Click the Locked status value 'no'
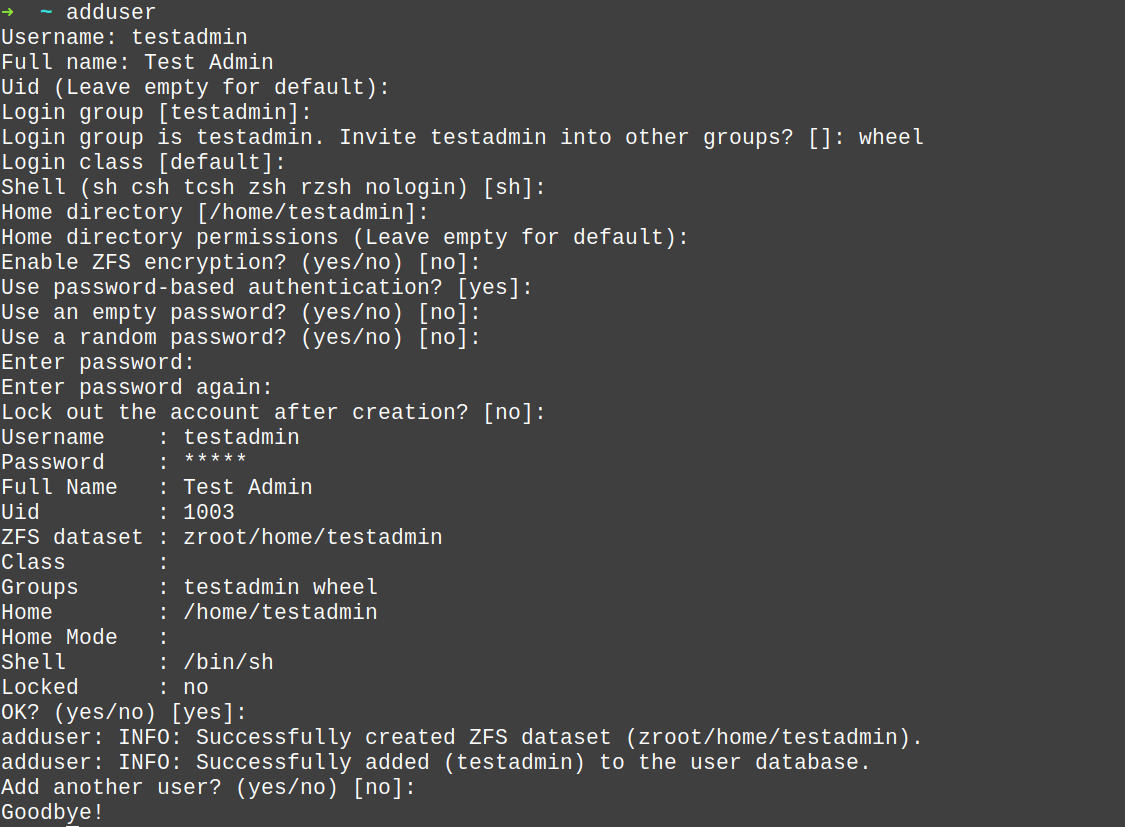Screen dimensions: 1125x827 (x=196, y=687)
